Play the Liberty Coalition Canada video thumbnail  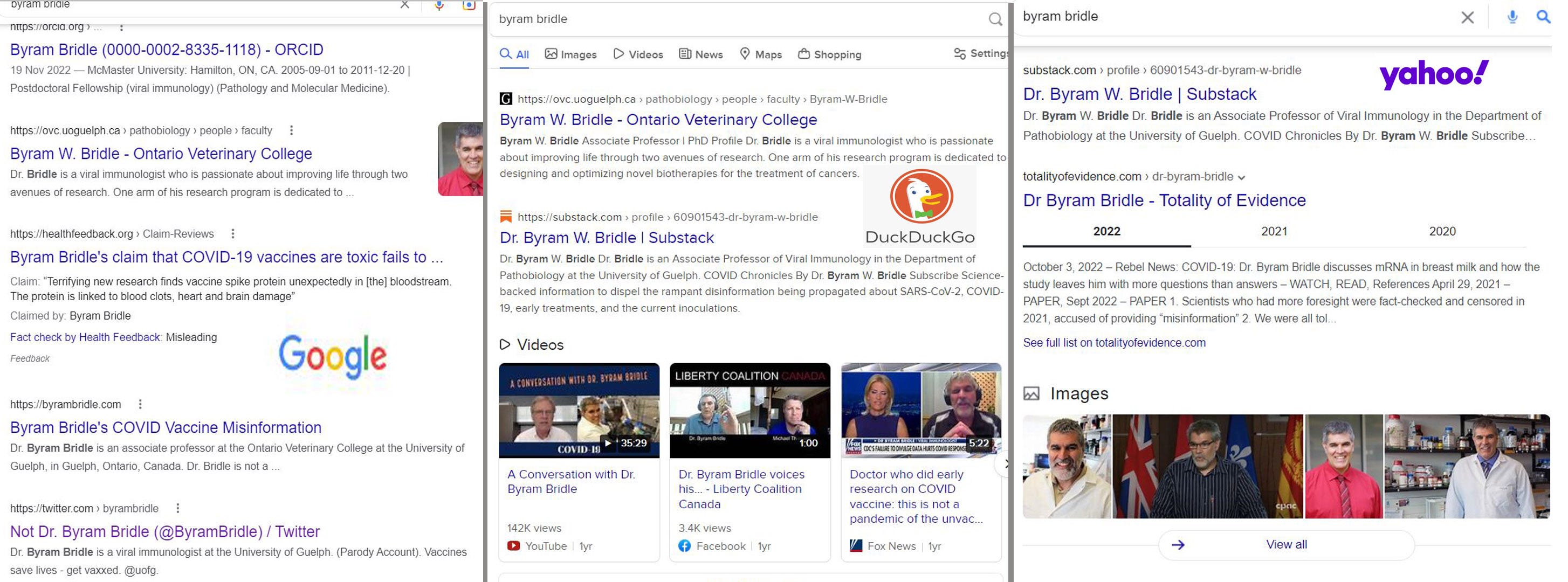pos(750,411)
